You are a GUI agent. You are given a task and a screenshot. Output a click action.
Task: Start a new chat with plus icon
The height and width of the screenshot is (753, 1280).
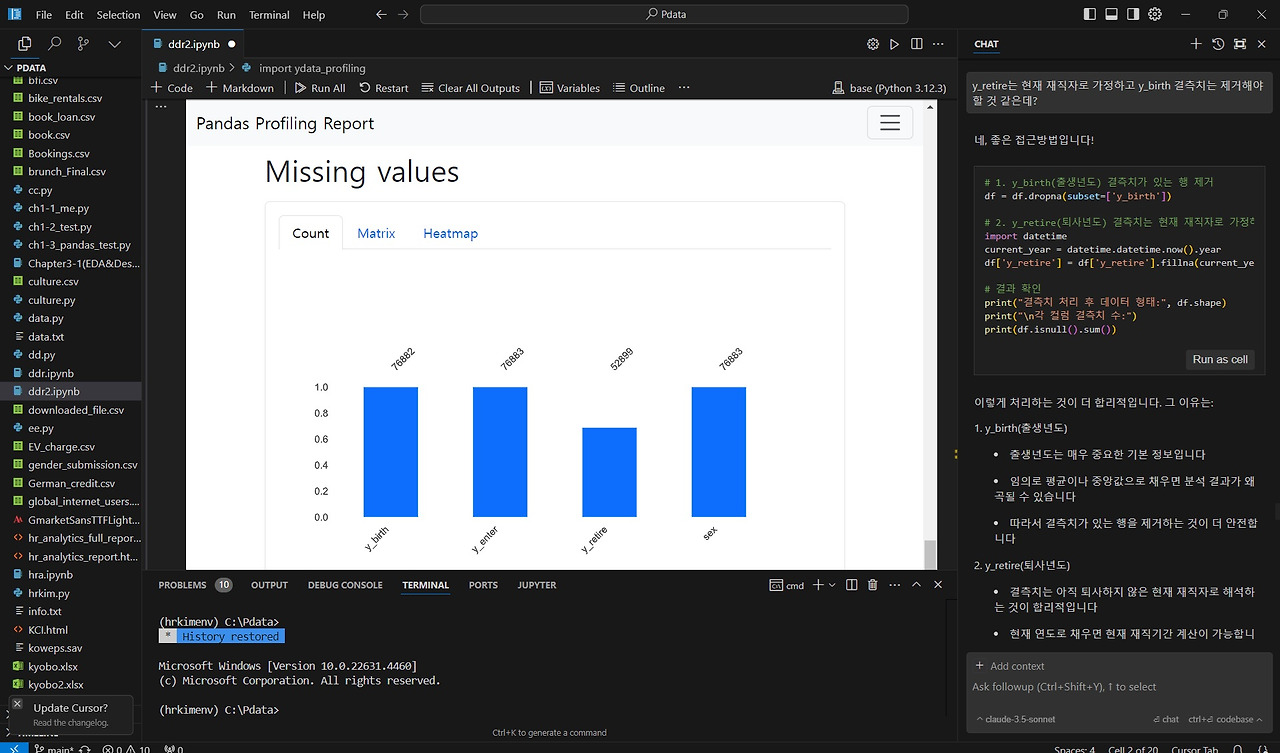(x=1196, y=44)
